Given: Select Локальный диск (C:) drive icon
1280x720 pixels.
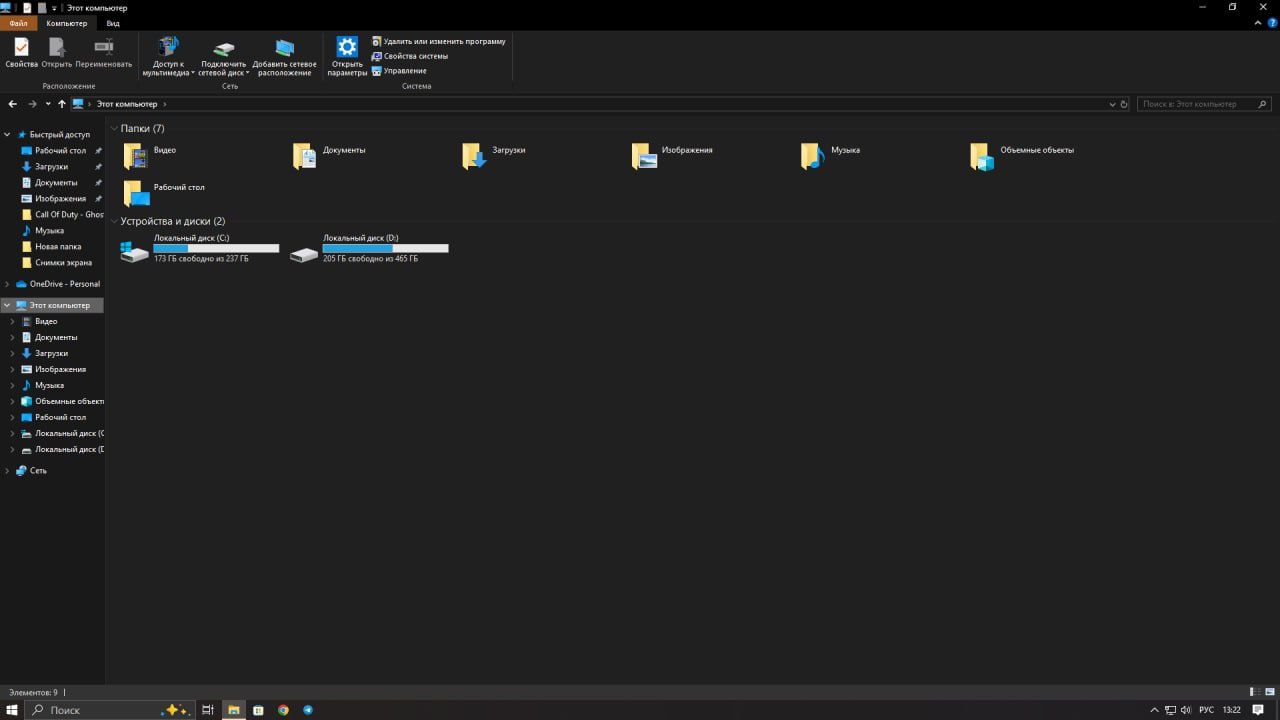Looking at the screenshot, I should (134, 250).
